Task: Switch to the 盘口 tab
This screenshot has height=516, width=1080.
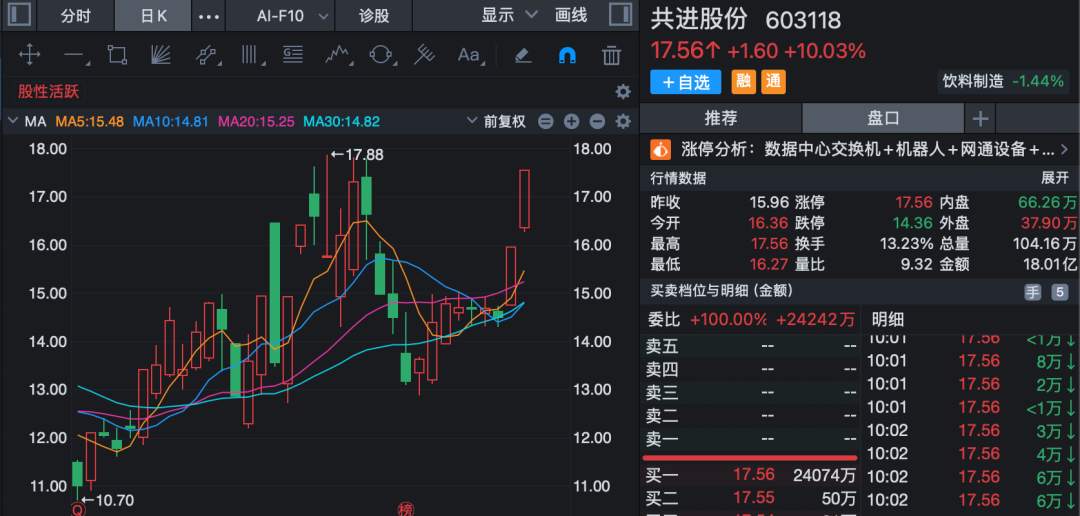Action: (x=883, y=118)
